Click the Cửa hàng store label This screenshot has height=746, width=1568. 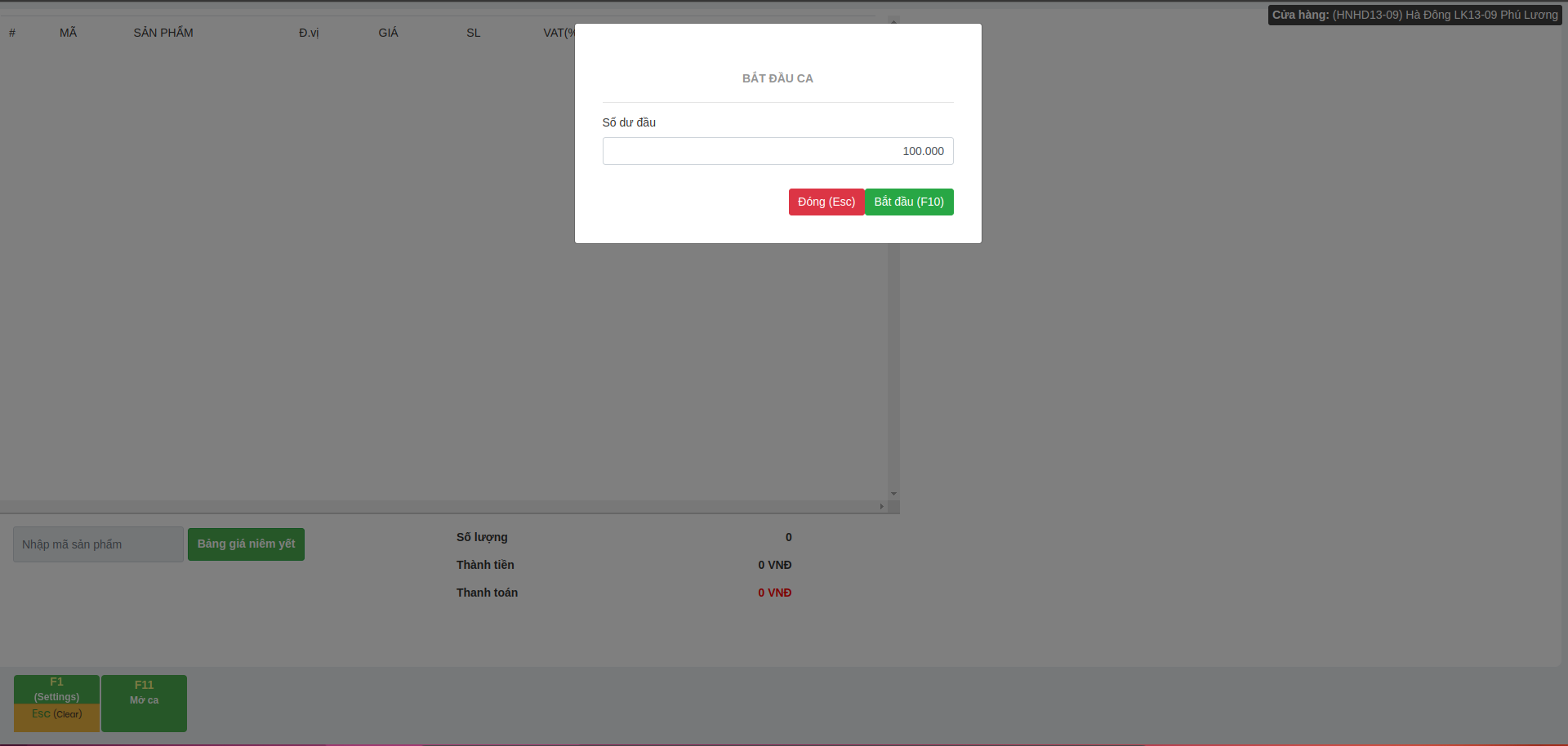(x=1414, y=15)
